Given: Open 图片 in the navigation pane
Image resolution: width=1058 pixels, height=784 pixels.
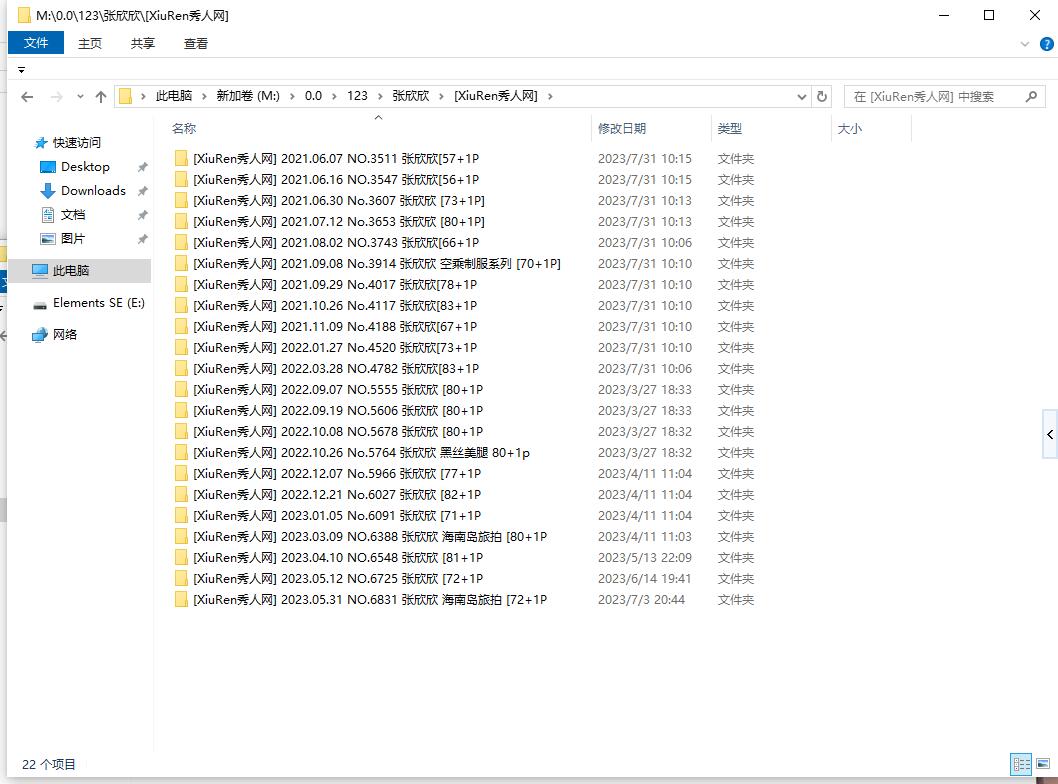Looking at the screenshot, I should click(73, 239).
